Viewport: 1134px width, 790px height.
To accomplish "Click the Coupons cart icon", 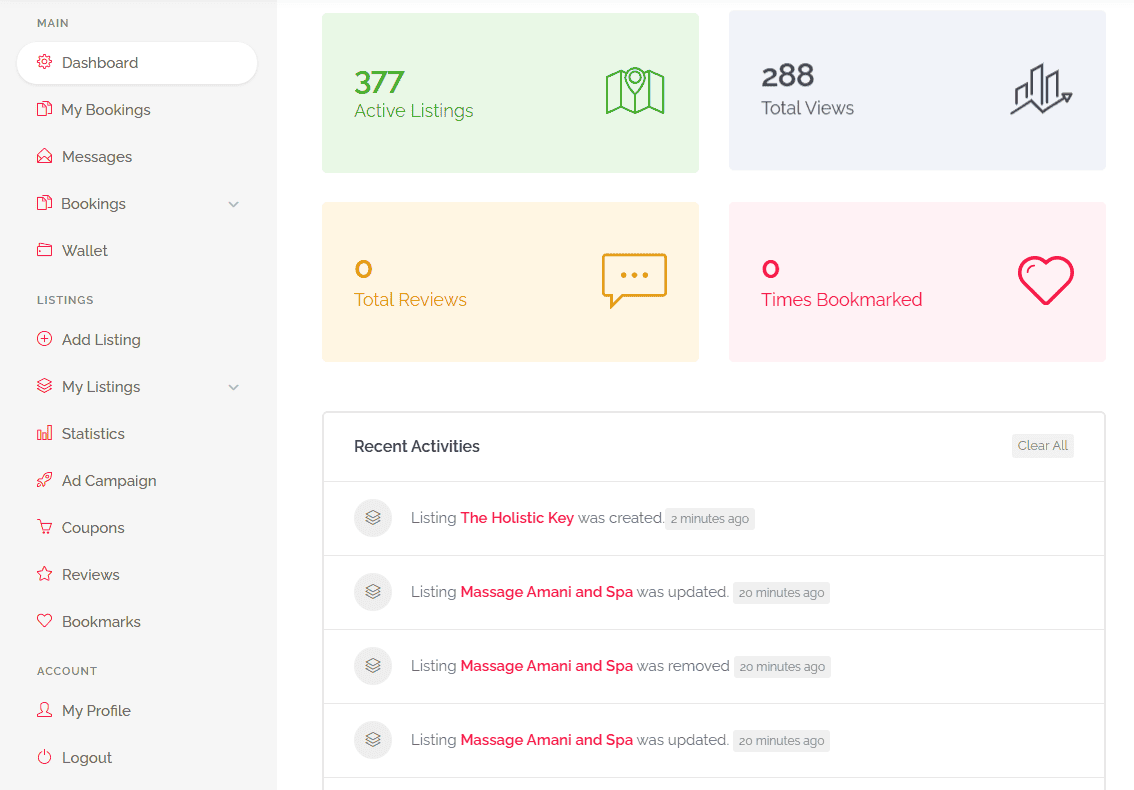I will (44, 527).
